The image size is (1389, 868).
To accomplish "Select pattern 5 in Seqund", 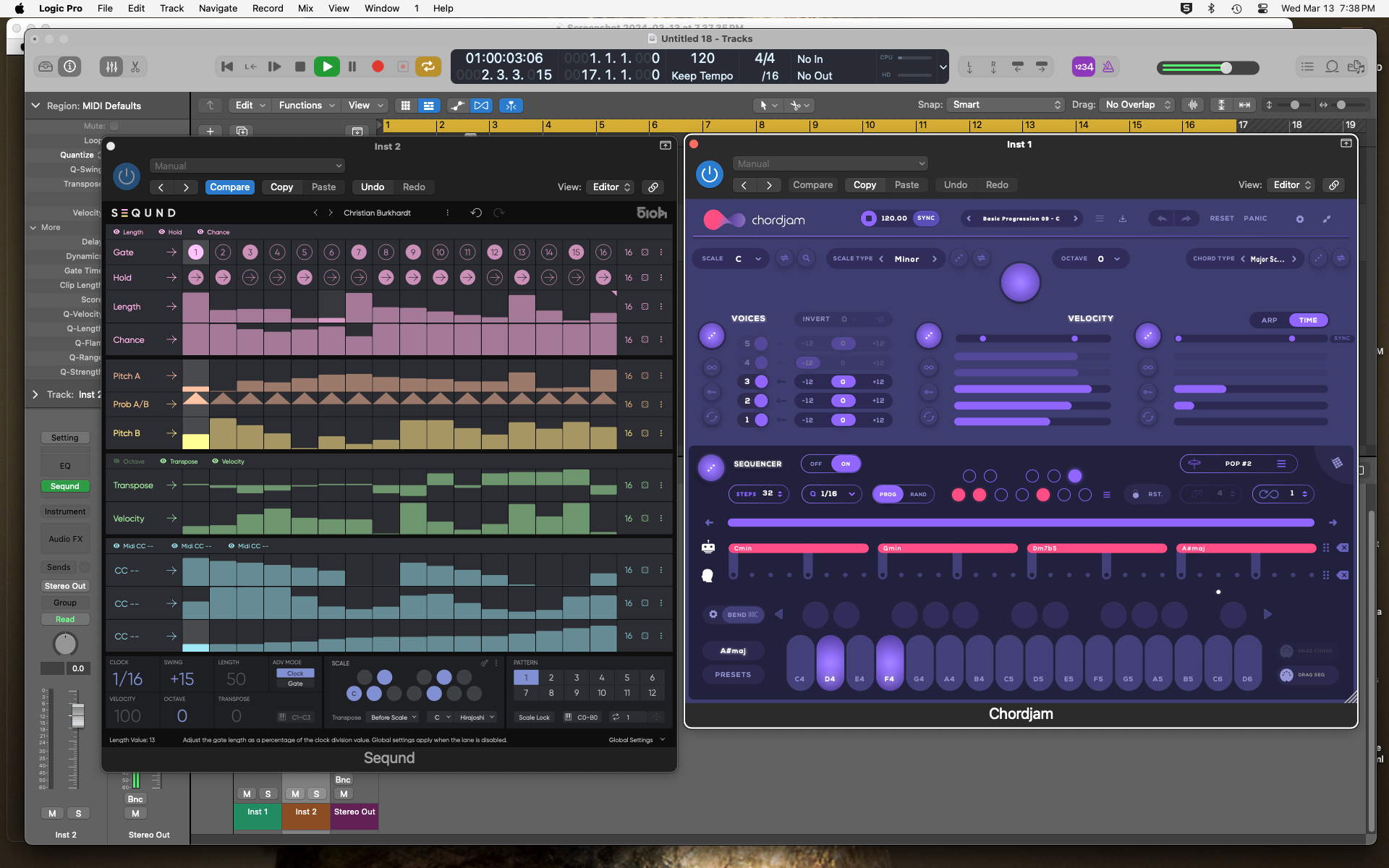I will tap(626, 678).
